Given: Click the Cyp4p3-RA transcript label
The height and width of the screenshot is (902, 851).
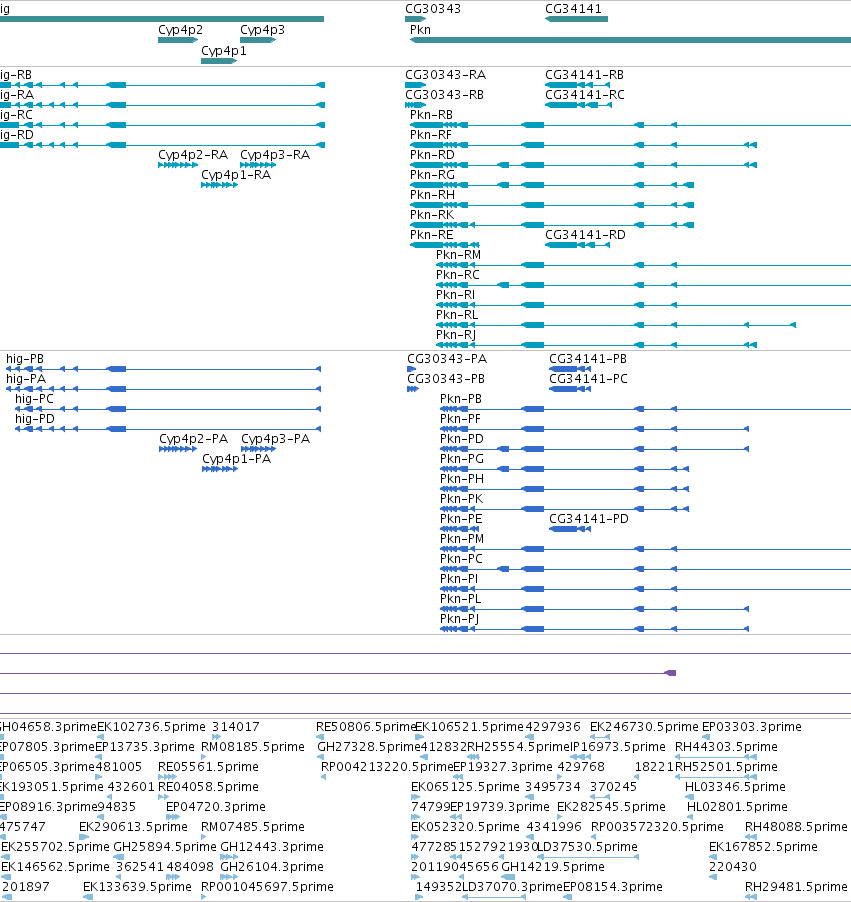Looking at the screenshot, I should coord(274,155).
